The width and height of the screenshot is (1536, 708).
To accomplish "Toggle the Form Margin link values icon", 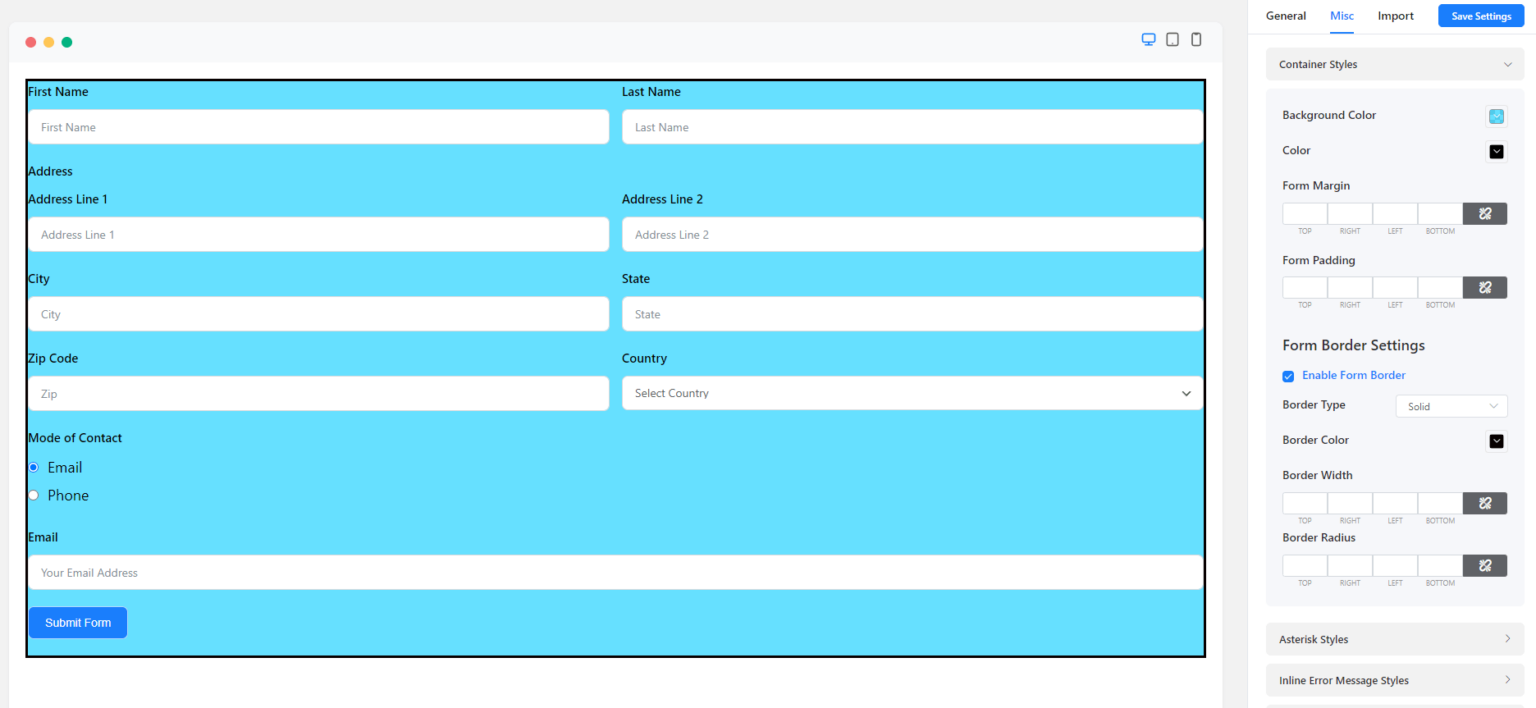I will [1484, 213].
